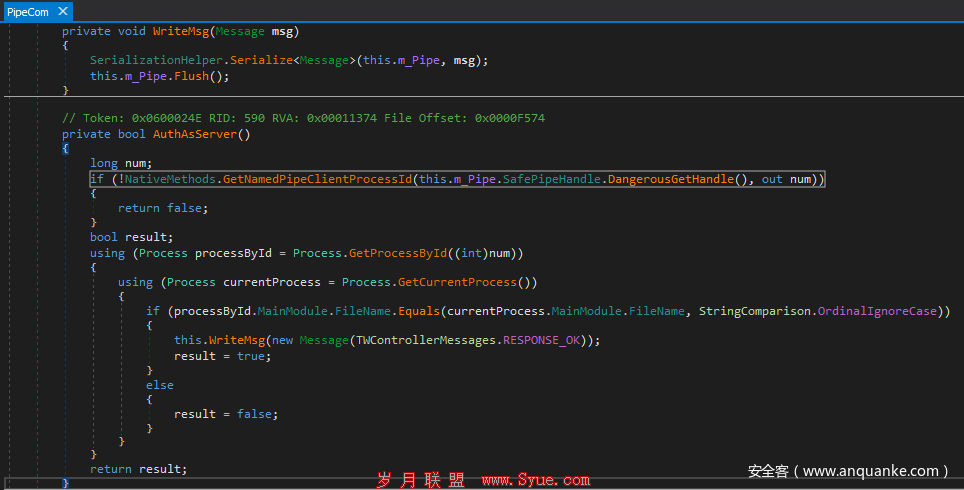Image resolution: width=964 pixels, height=490 pixels.
Task: Click the Flush method call
Action: coord(191,76)
